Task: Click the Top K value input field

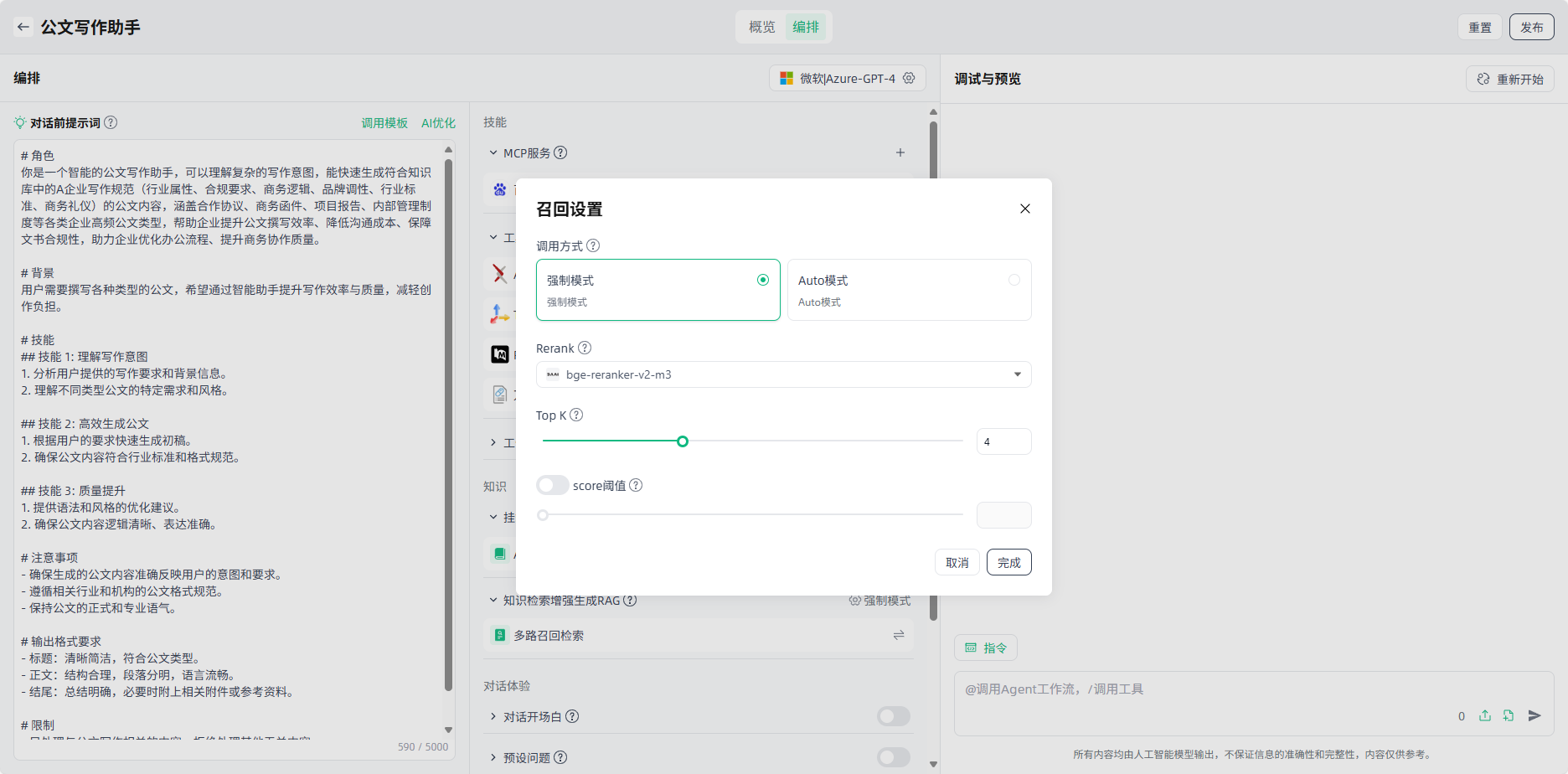Action: click(1004, 441)
